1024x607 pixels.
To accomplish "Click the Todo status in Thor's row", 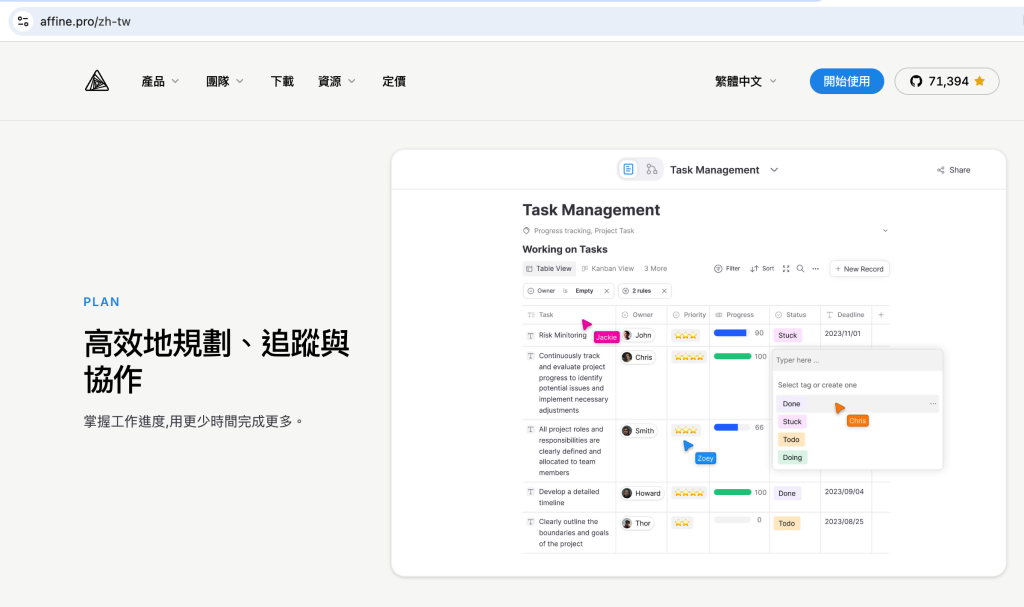I will [787, 523].
